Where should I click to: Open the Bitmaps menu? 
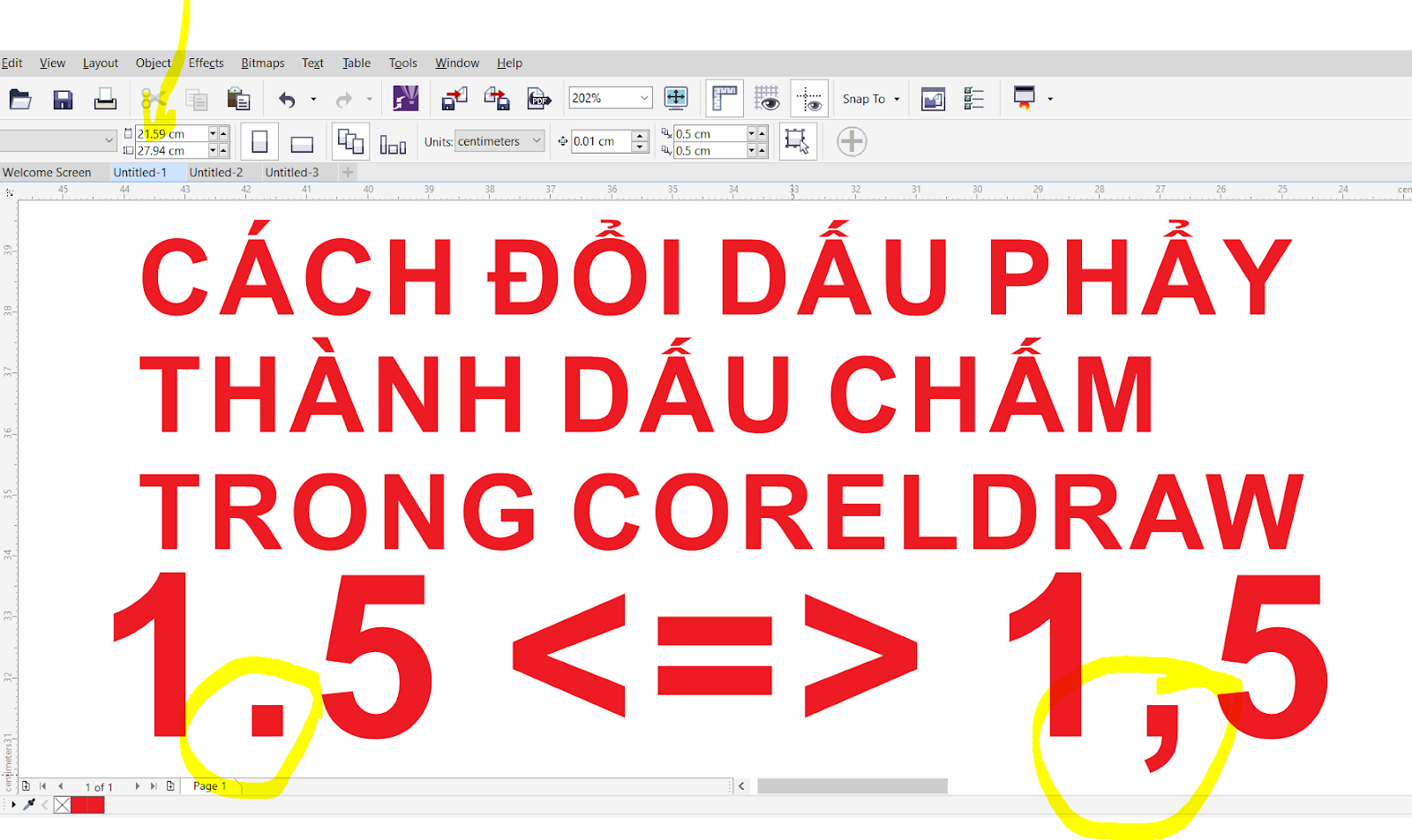[x=262, y=63]
